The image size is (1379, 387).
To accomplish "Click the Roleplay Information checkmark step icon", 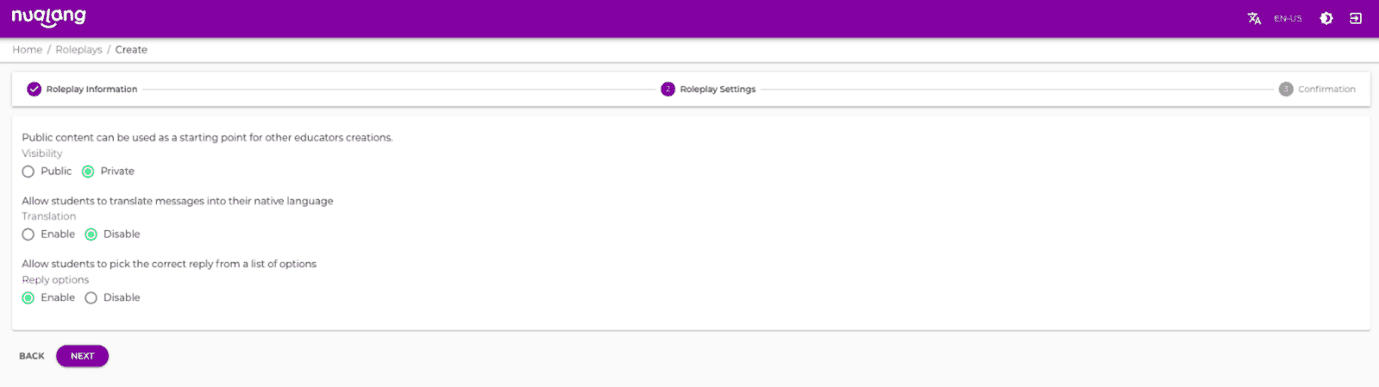I will pyautogui.click(x=34, y=89).
